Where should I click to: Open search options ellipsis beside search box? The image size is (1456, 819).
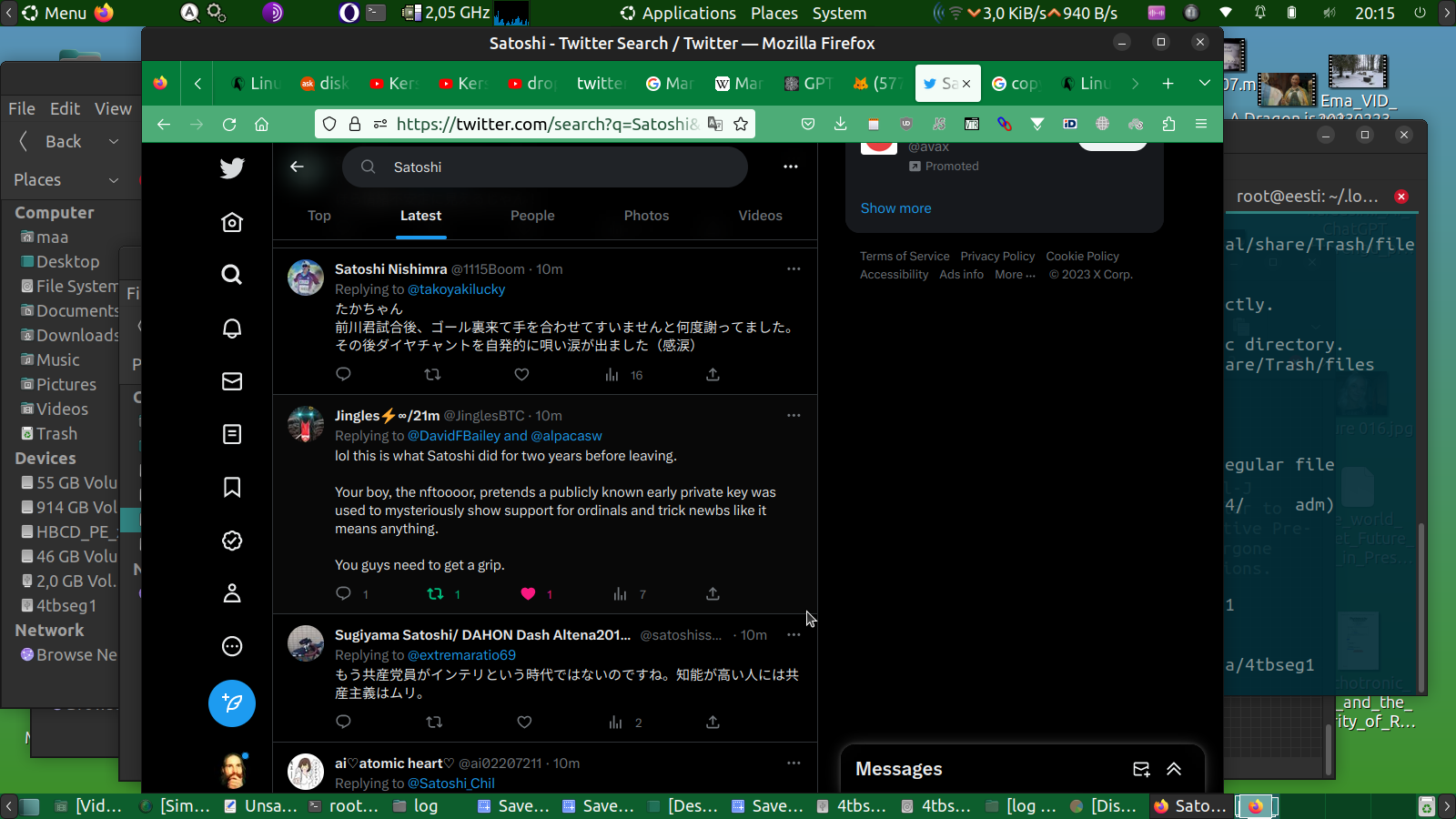click(x=791, y=167)
